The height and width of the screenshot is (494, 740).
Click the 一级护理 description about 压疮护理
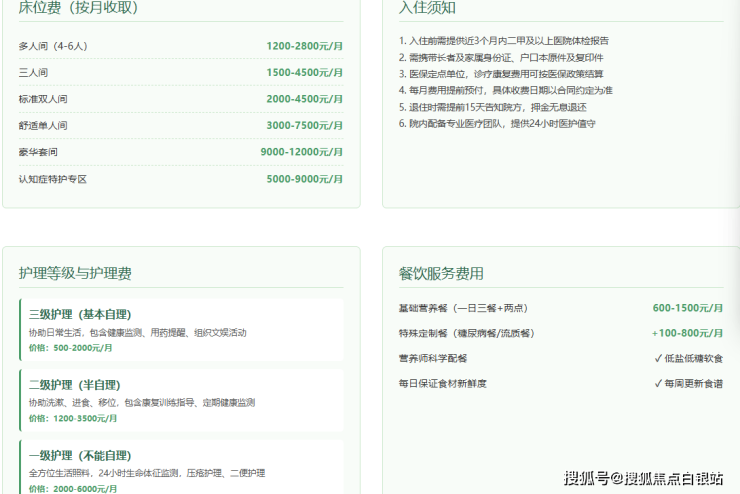147,473
